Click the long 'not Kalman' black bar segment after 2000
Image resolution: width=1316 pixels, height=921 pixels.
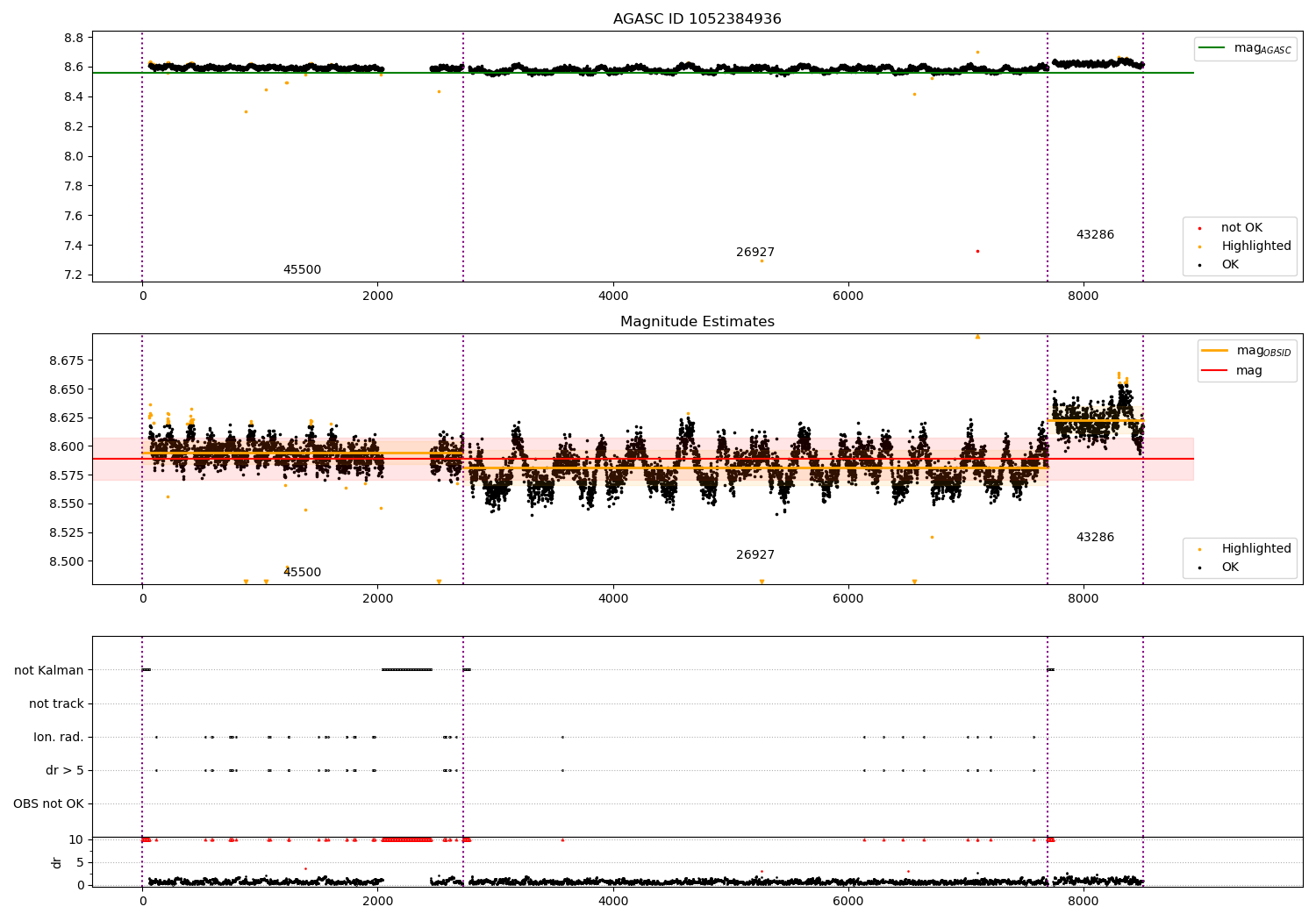click(x=407, y=670)
